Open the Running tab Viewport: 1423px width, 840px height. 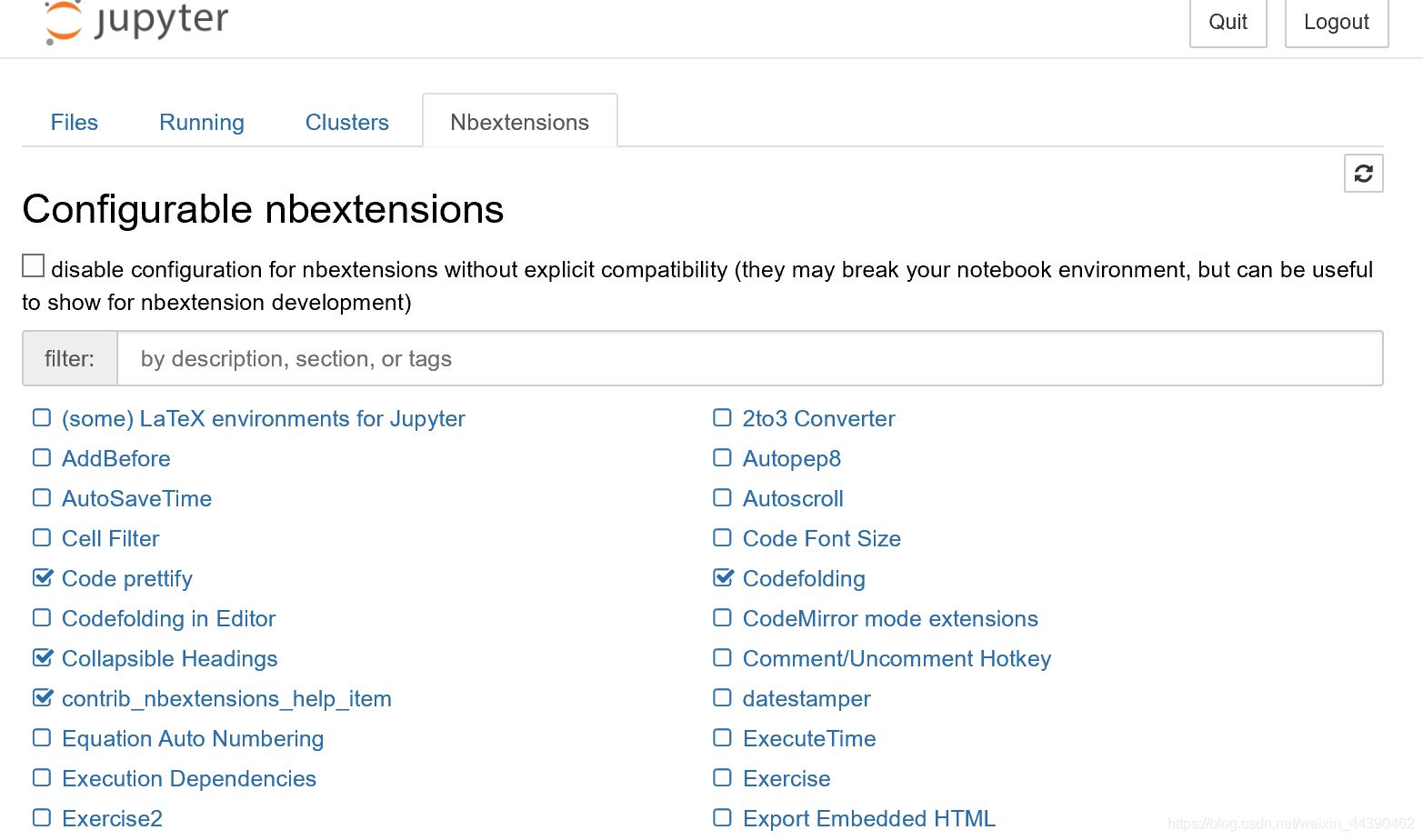202,123
